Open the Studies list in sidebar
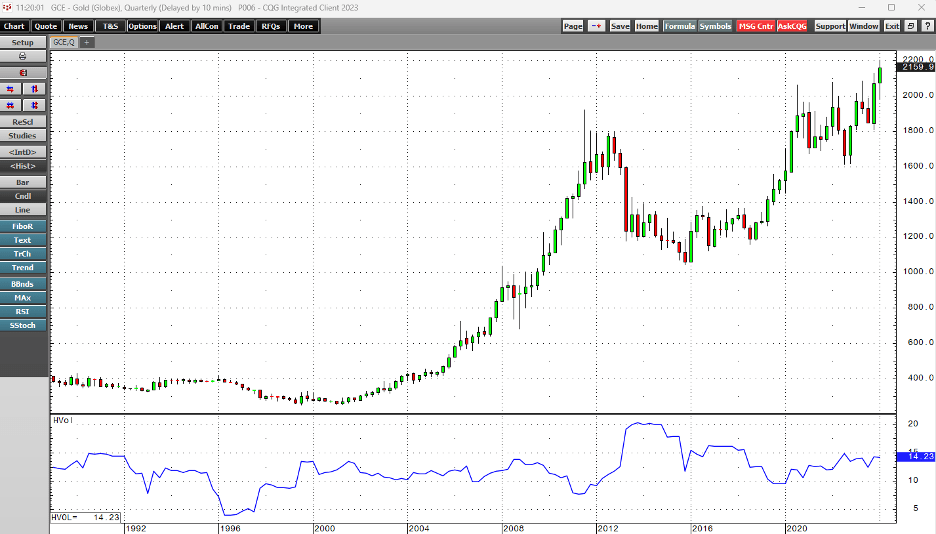This screenshot has width=936, height=534. point(23,136)
